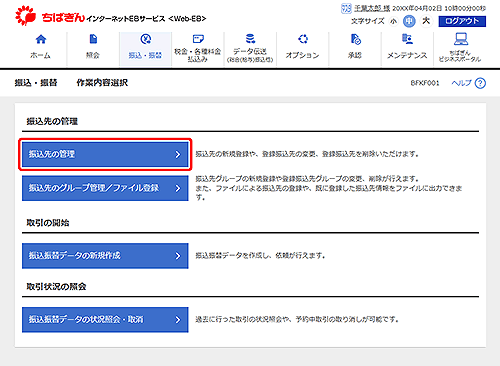
Task: Click the 振込振替データを作成し description text
Action: click(x=260, y=256)
